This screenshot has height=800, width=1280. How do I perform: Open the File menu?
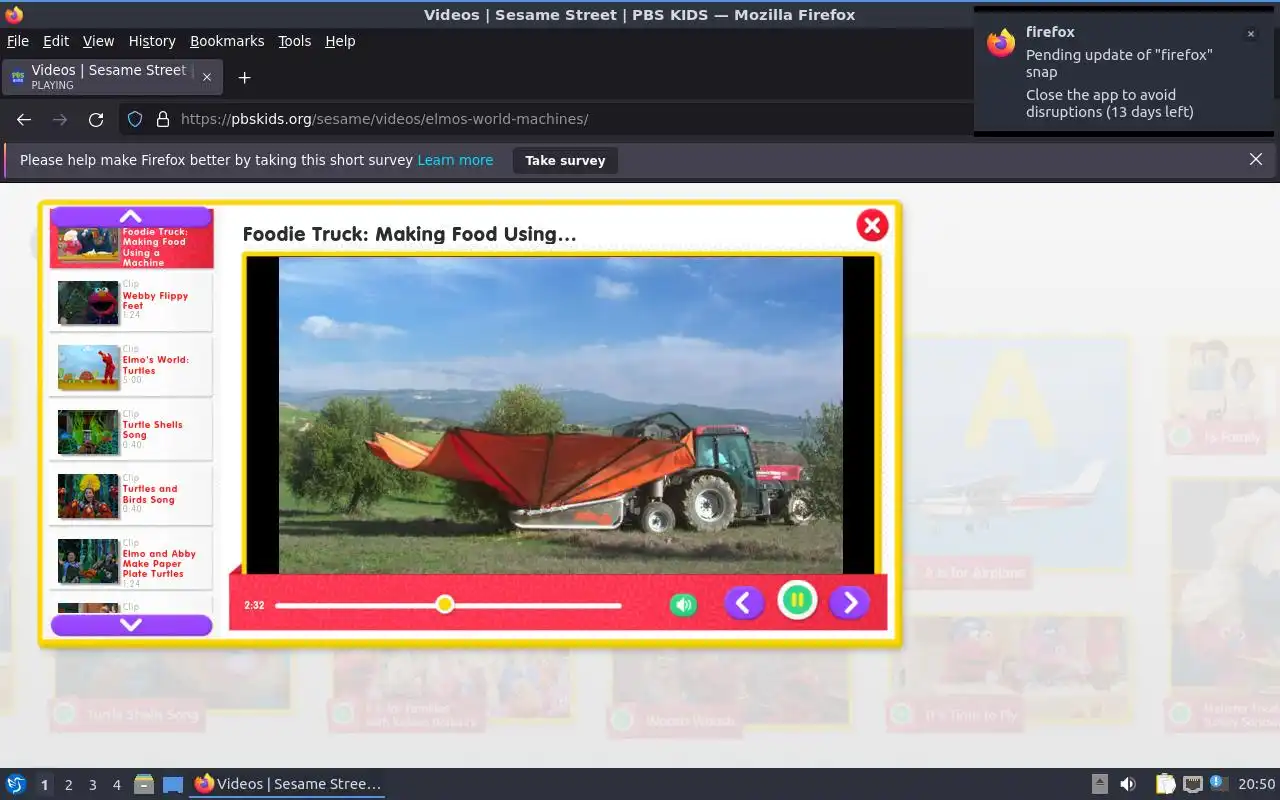(x=18, y=41)
